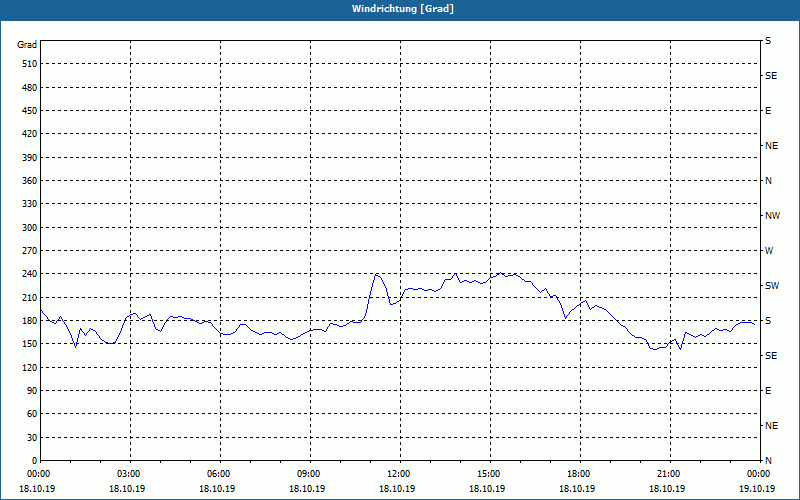This screenshot has height=500, width=800.
Task: Select the 18.10.19 date under 12:00
Action: pyautogui.click(x=397, y=489)
